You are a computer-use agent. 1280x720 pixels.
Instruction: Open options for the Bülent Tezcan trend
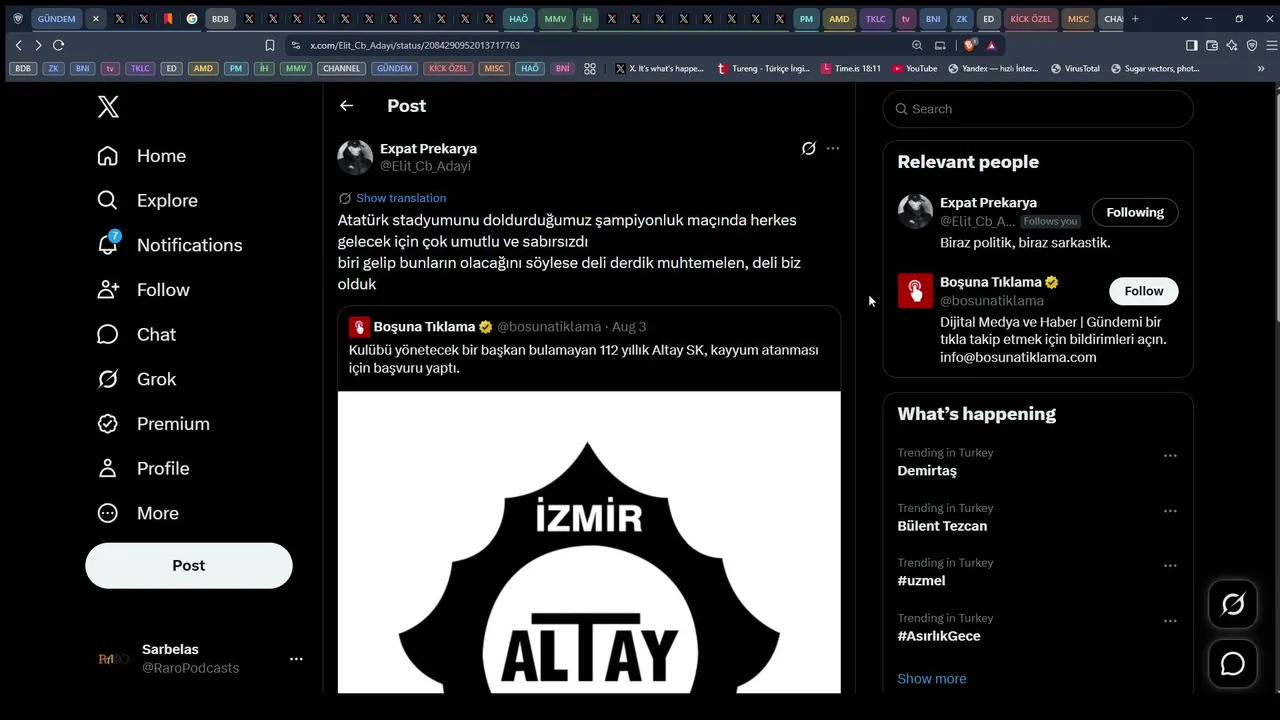[1170, 511]
